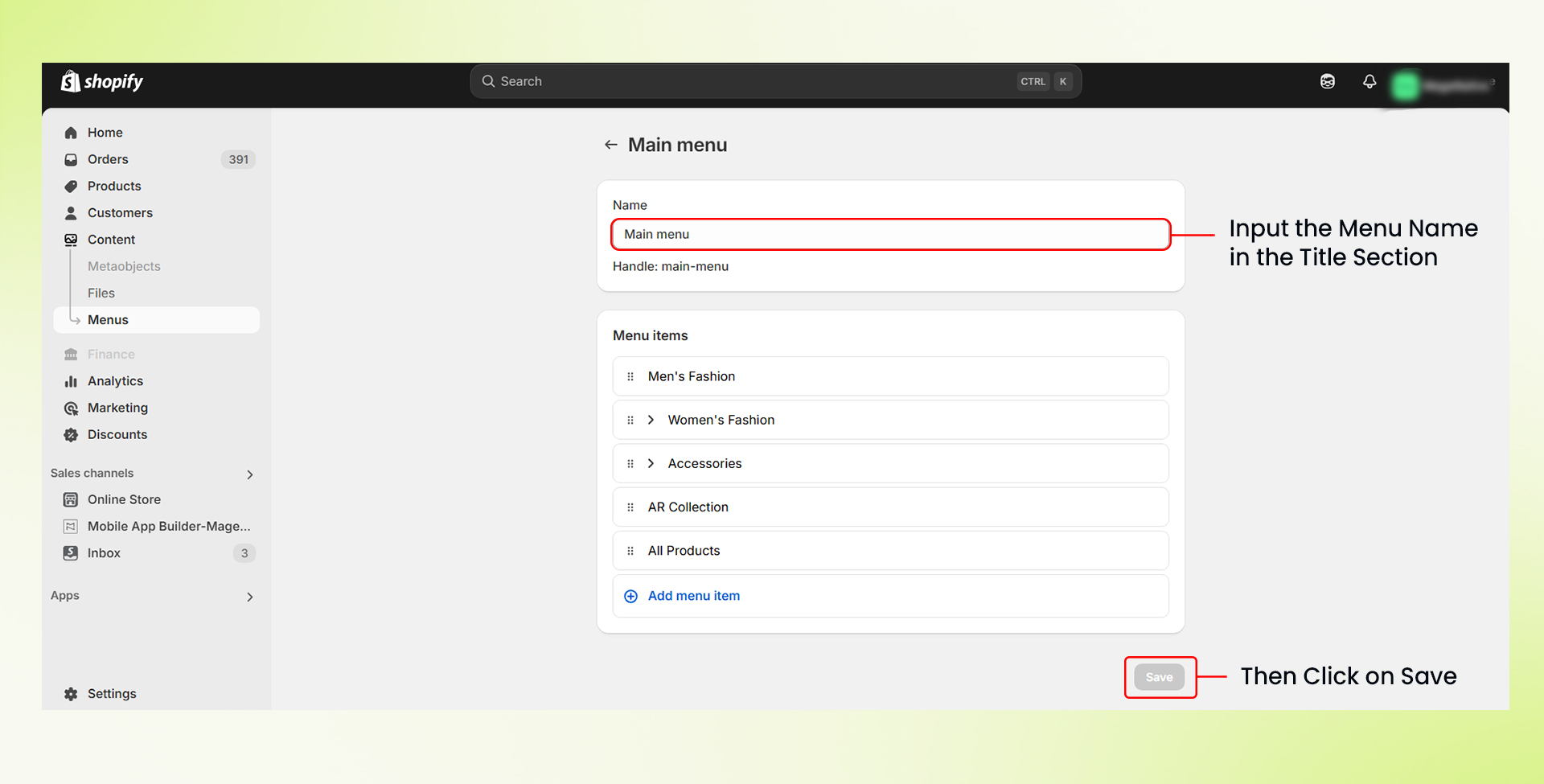The image size is (1544, 784).
Task: Open Settings via the gear icon
Action: [70, 693]
